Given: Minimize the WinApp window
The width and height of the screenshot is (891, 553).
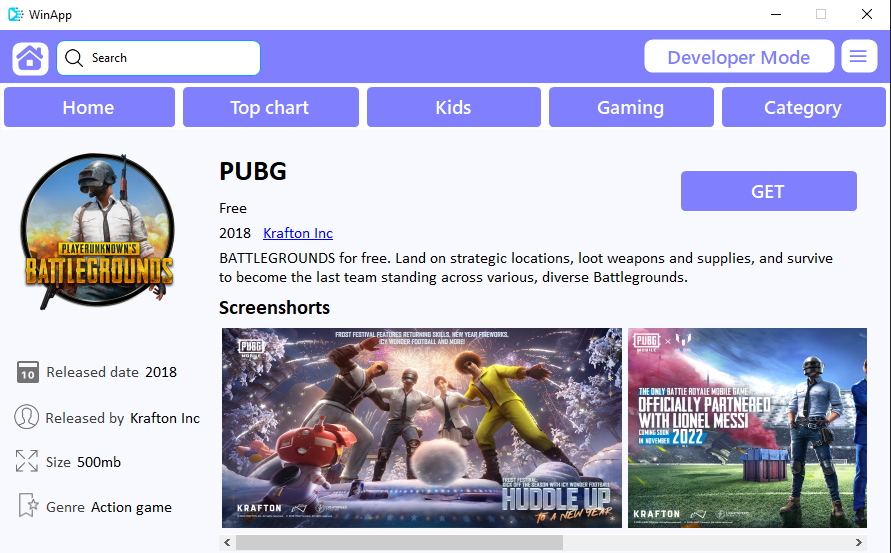Looking at the screenshot, I should point(776,14).
